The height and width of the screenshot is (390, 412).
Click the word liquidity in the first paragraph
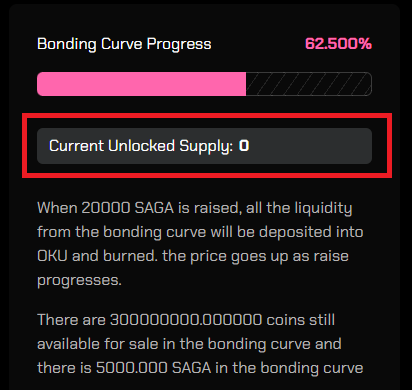coord(323,209)
